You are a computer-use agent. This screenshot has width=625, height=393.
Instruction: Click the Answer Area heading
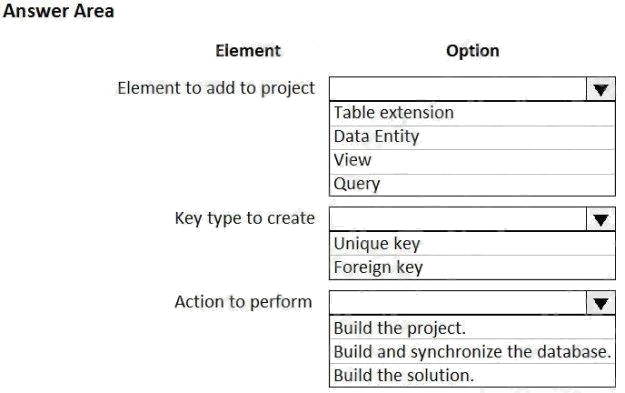pyautogui.click(x=58, y=11)
